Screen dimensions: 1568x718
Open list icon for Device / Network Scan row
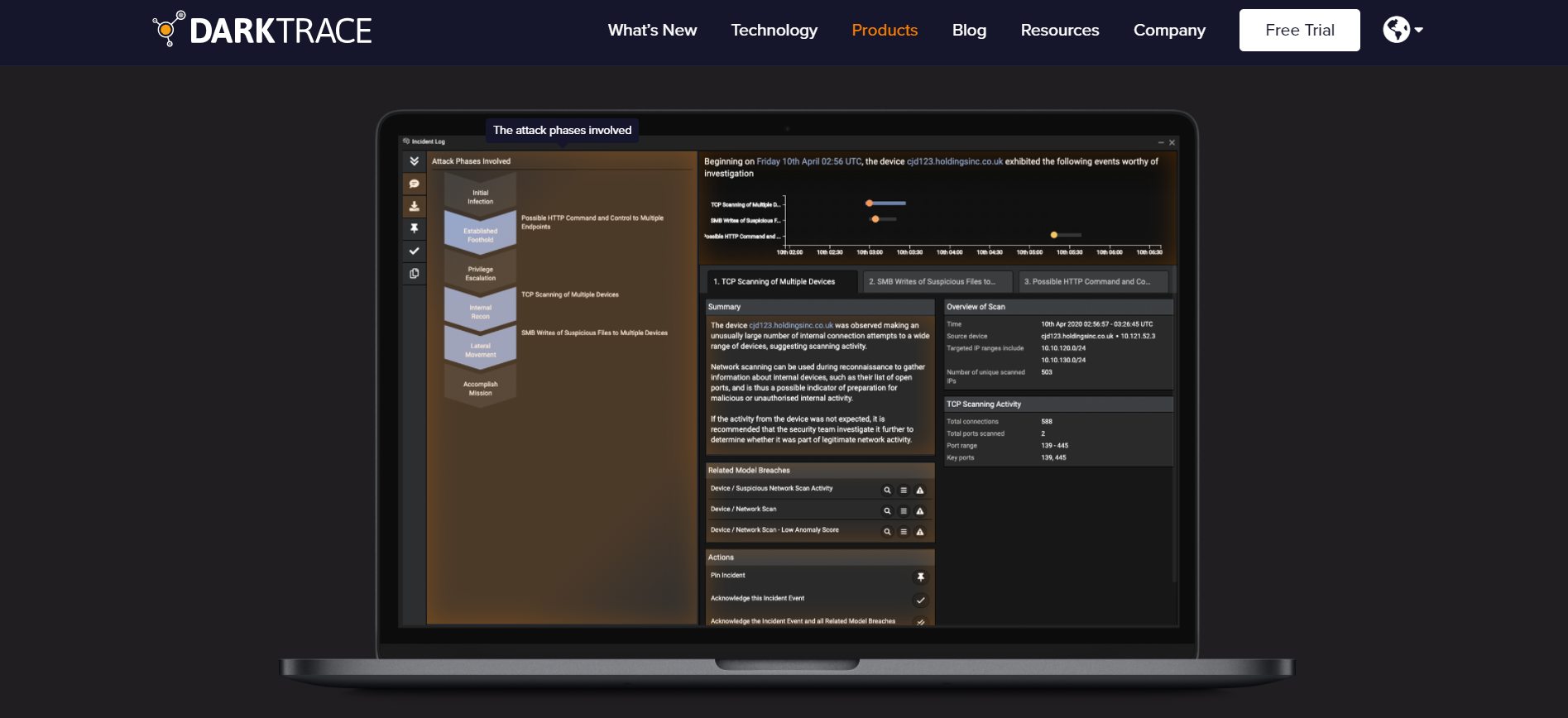click(x=904, y=510)
